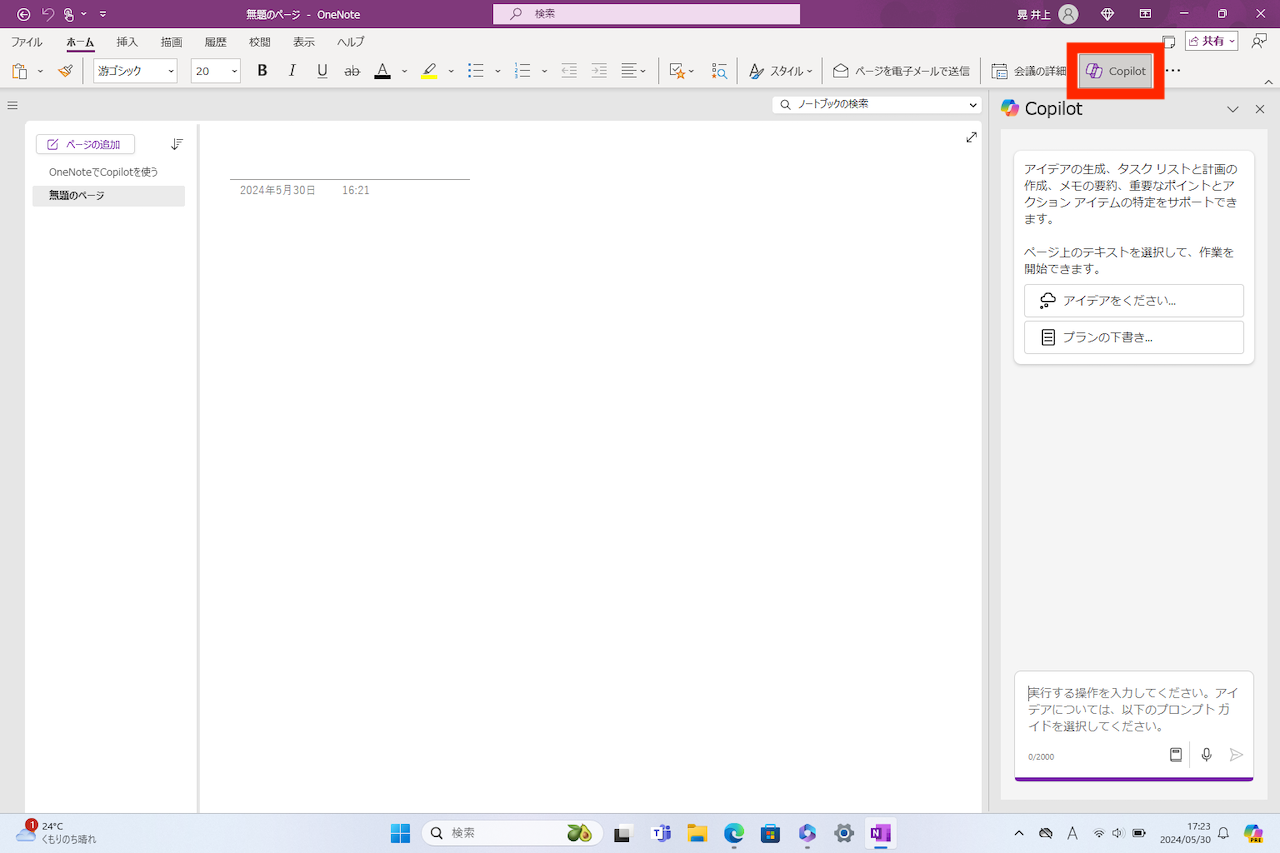1280x853 pixels.
Task: Click the ページの追加 button
Action: click(x=85, y=143)
